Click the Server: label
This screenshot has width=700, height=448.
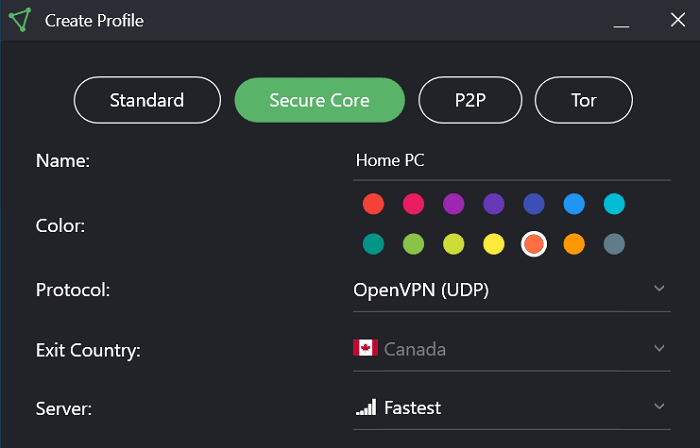coord(64,409)
